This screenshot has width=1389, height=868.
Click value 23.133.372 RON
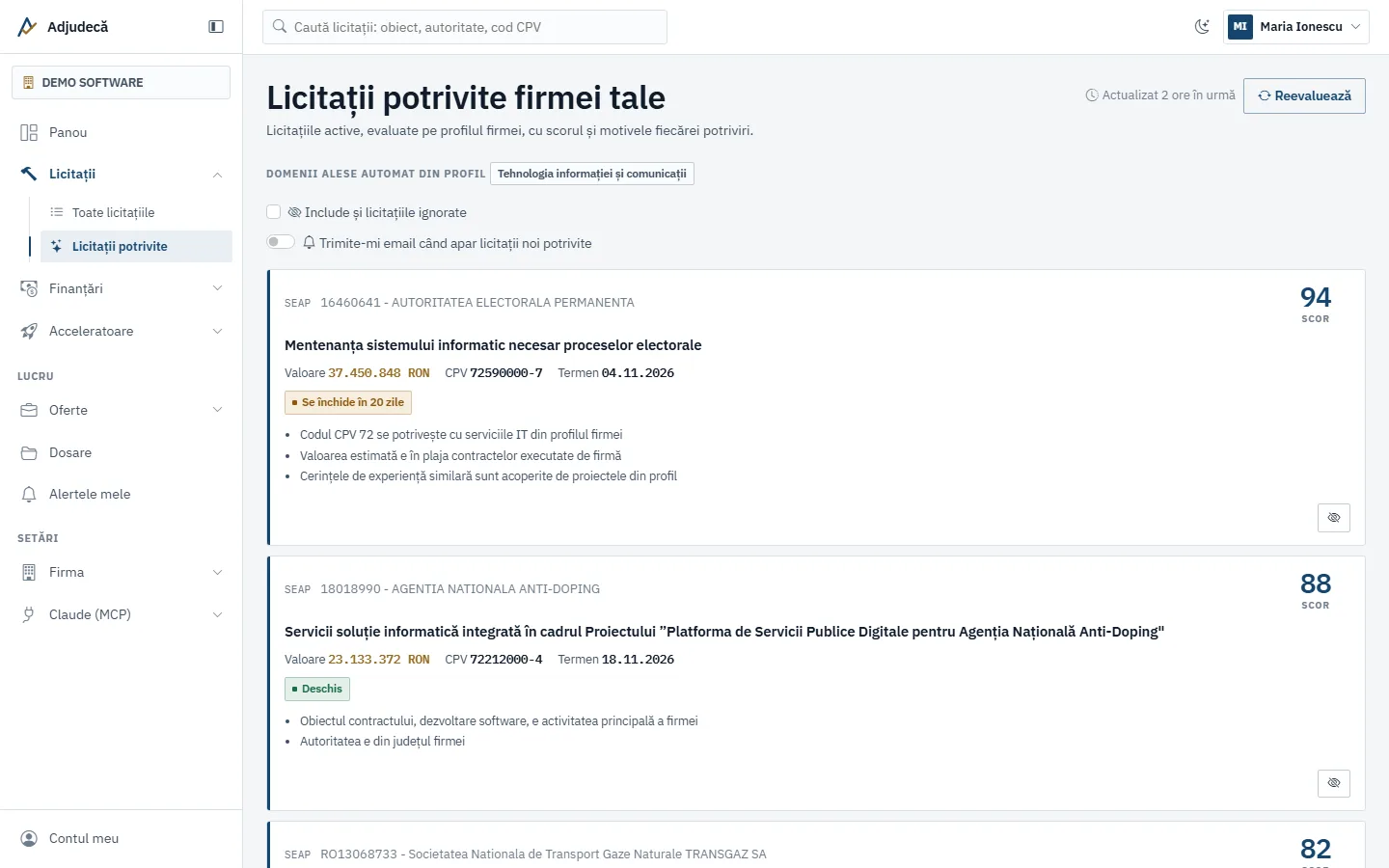(x=379, y=660)
